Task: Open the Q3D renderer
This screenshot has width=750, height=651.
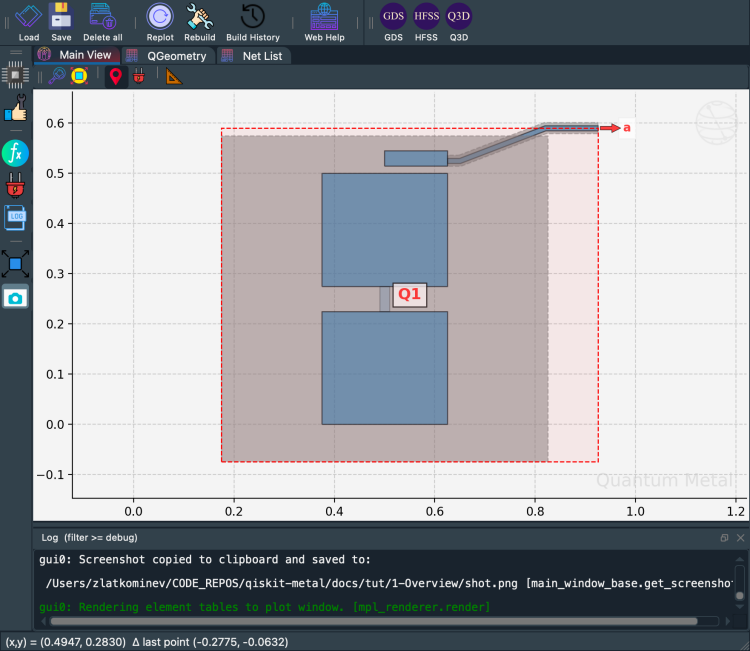Action: pos(459,17)
